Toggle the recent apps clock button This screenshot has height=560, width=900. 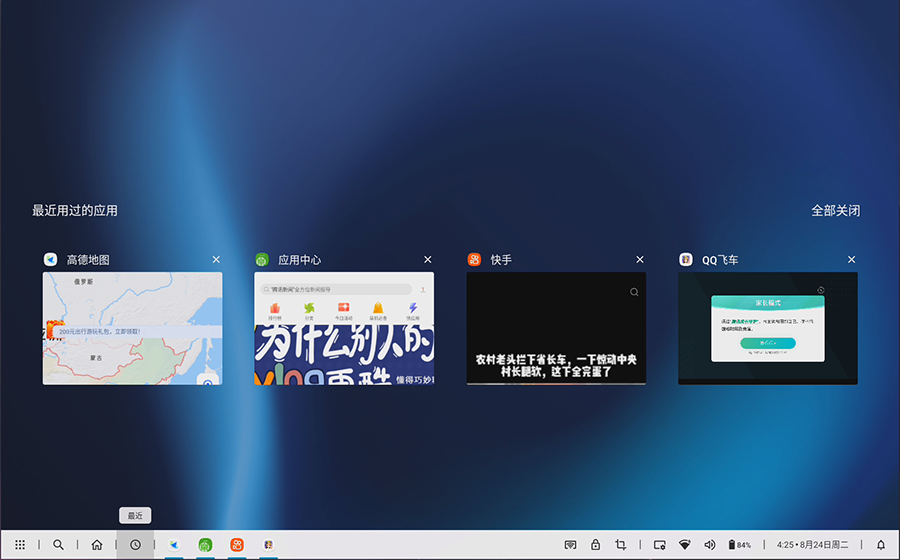point(135,545)
